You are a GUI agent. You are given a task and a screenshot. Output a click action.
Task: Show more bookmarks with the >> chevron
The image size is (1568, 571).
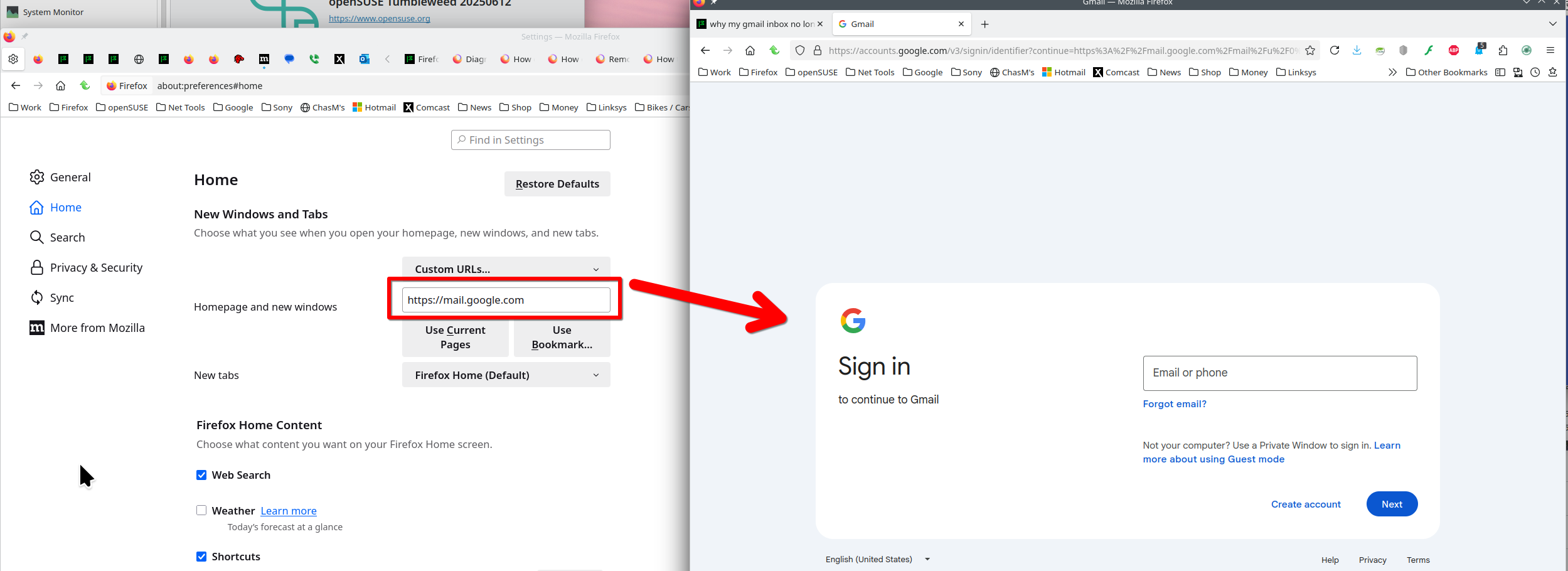pos(1392,72)
